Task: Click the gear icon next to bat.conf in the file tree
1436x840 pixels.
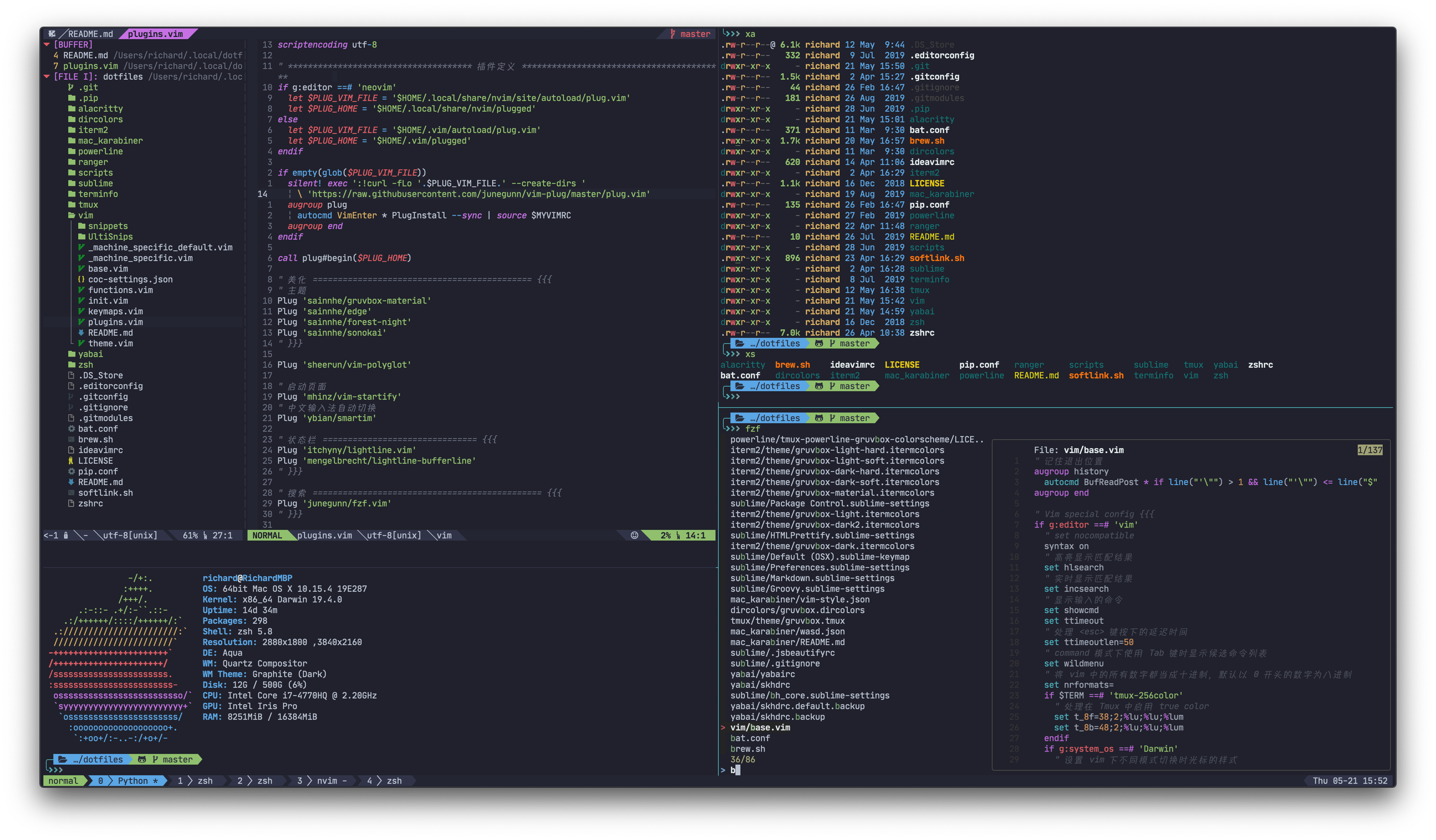Action: pos(71,429)
